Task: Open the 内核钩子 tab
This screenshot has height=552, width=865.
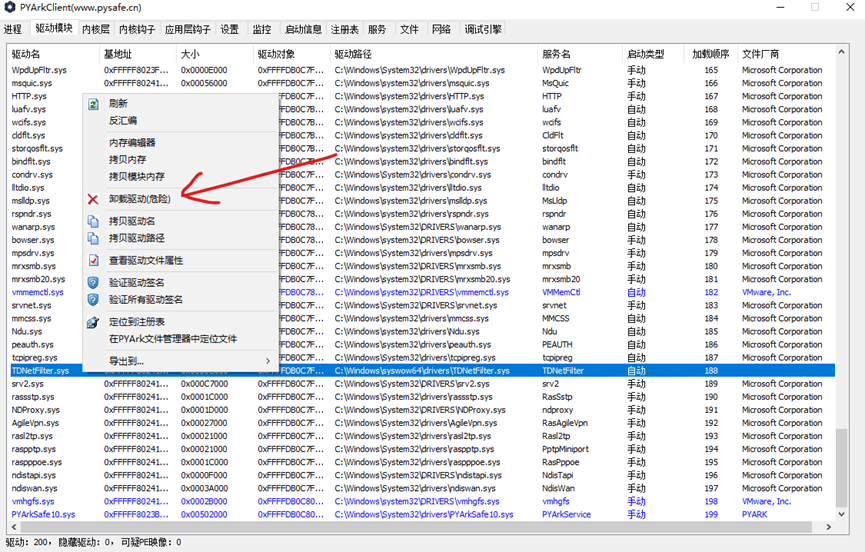Action: [137, 29]
